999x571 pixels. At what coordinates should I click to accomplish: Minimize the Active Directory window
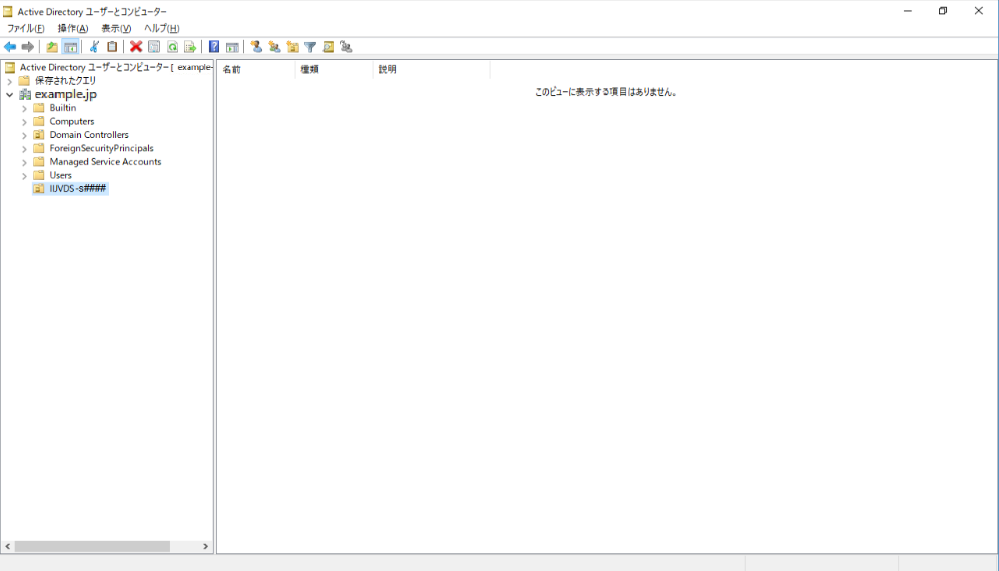908,11
